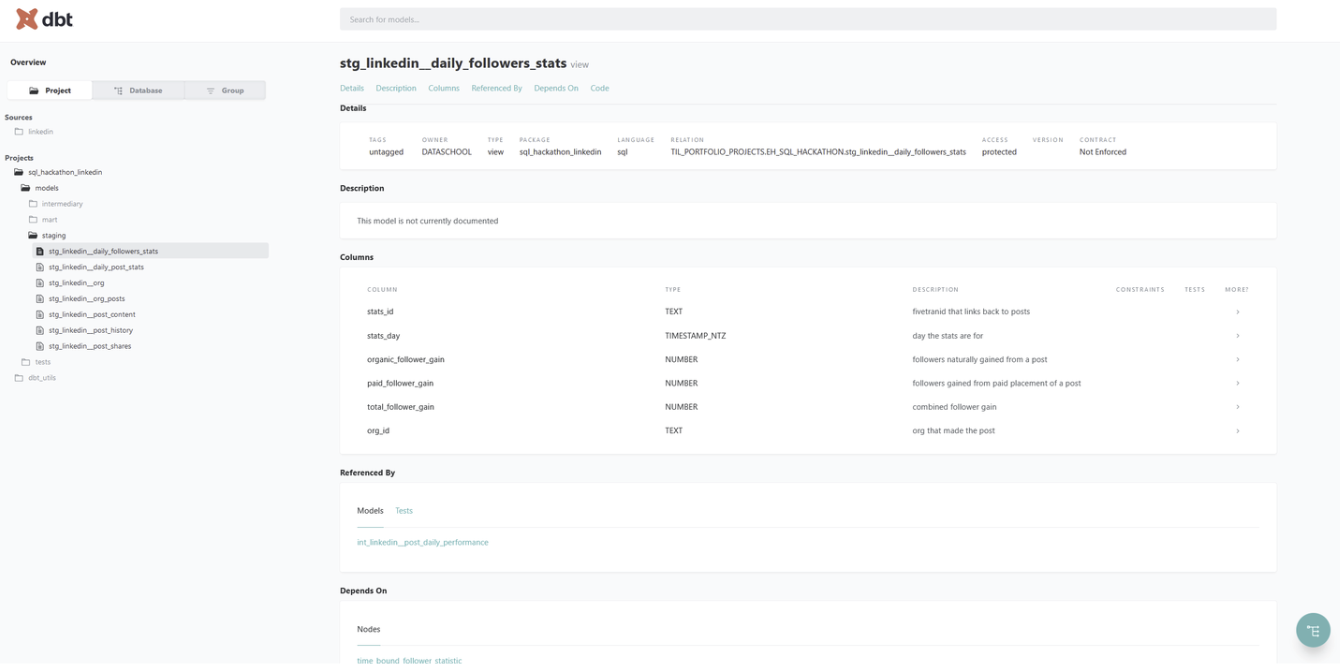Open int_linkedin__post_daily_performance model link
1340x668 pixels.
pyautogui.click(x=422, y=542)
